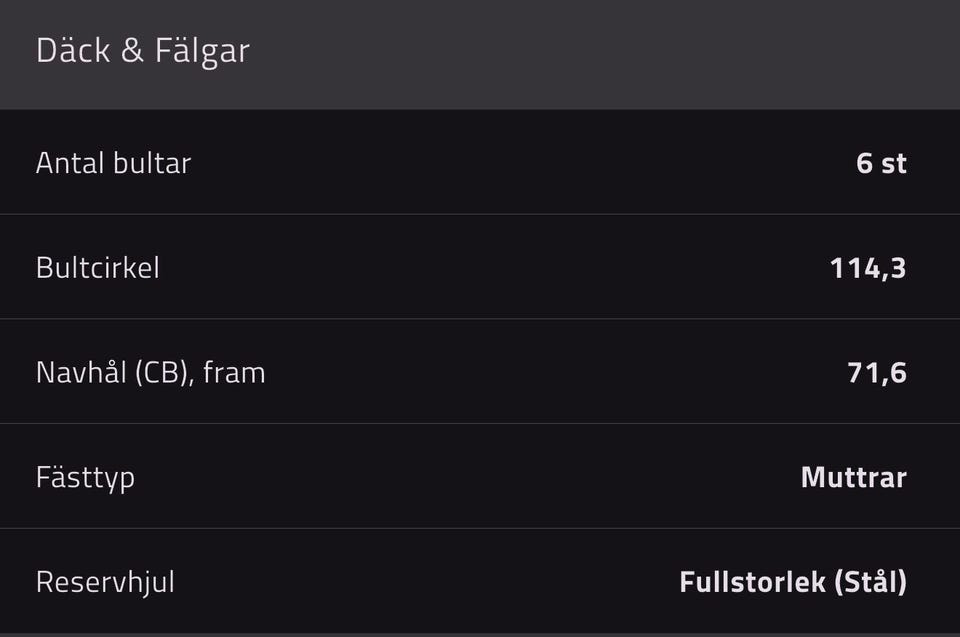Click the word fram after Navhål (CB)
The height and width of the screenshot is (637, 960).
point(234,373)
